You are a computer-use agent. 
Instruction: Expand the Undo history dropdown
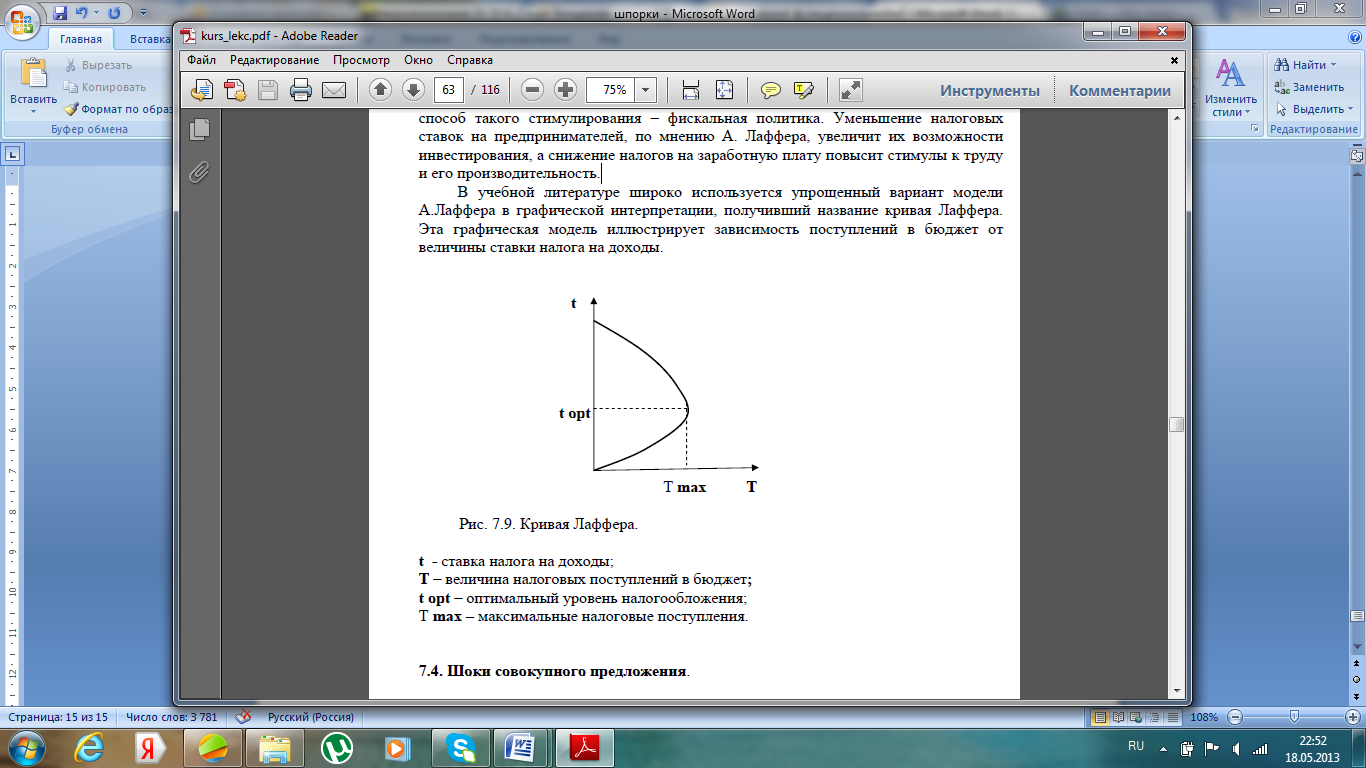(96, 14)
